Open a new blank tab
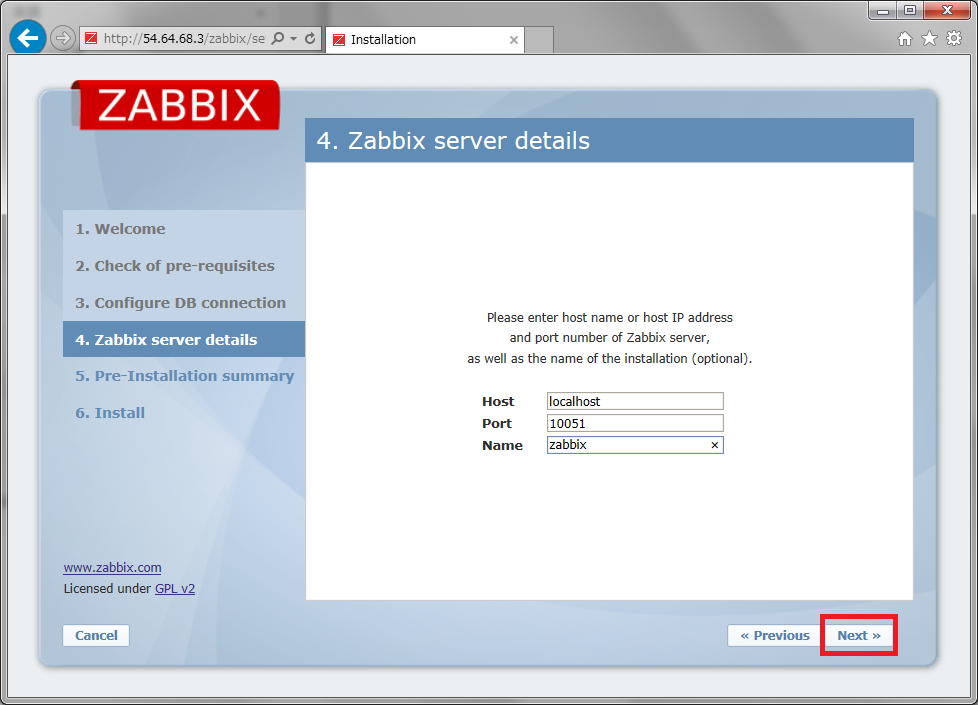Screen dimensions: 978x705 click(540, 40)
